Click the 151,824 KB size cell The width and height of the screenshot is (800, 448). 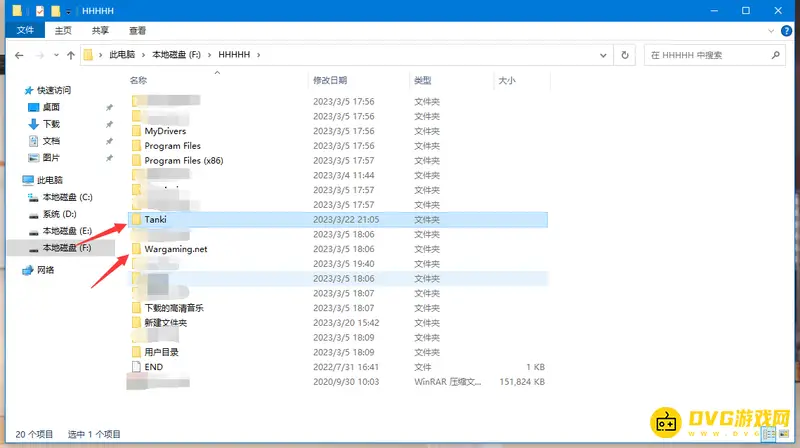[522, 382]
